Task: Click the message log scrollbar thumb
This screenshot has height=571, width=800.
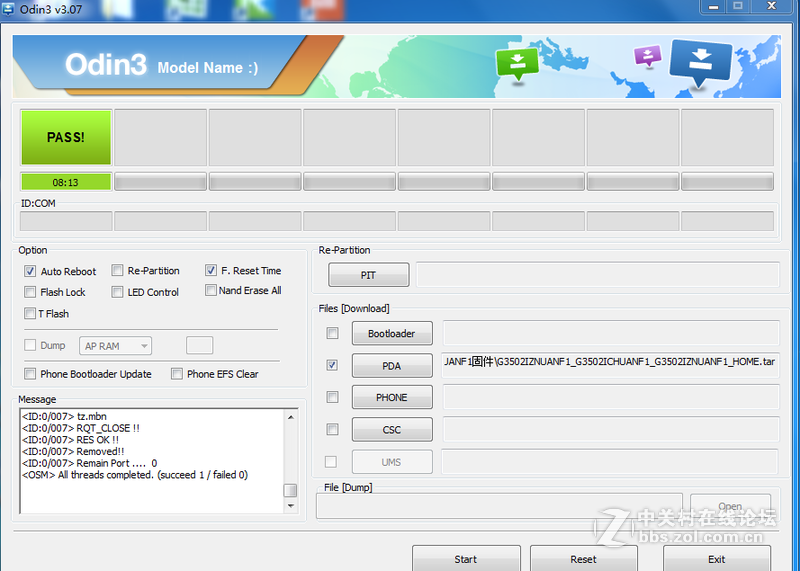Action: click(290, 490)
